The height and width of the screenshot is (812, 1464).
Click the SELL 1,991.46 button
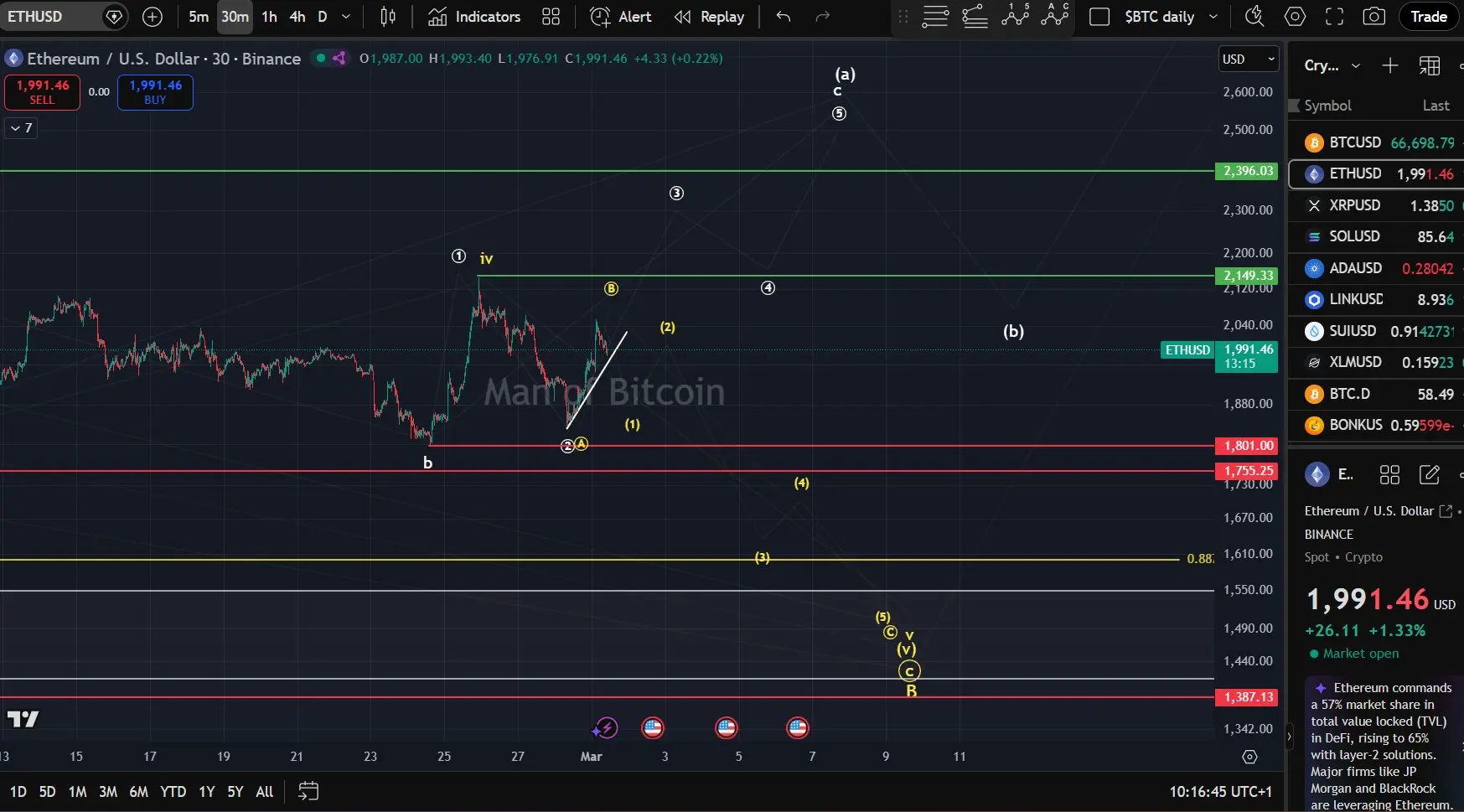coord(42,92)
